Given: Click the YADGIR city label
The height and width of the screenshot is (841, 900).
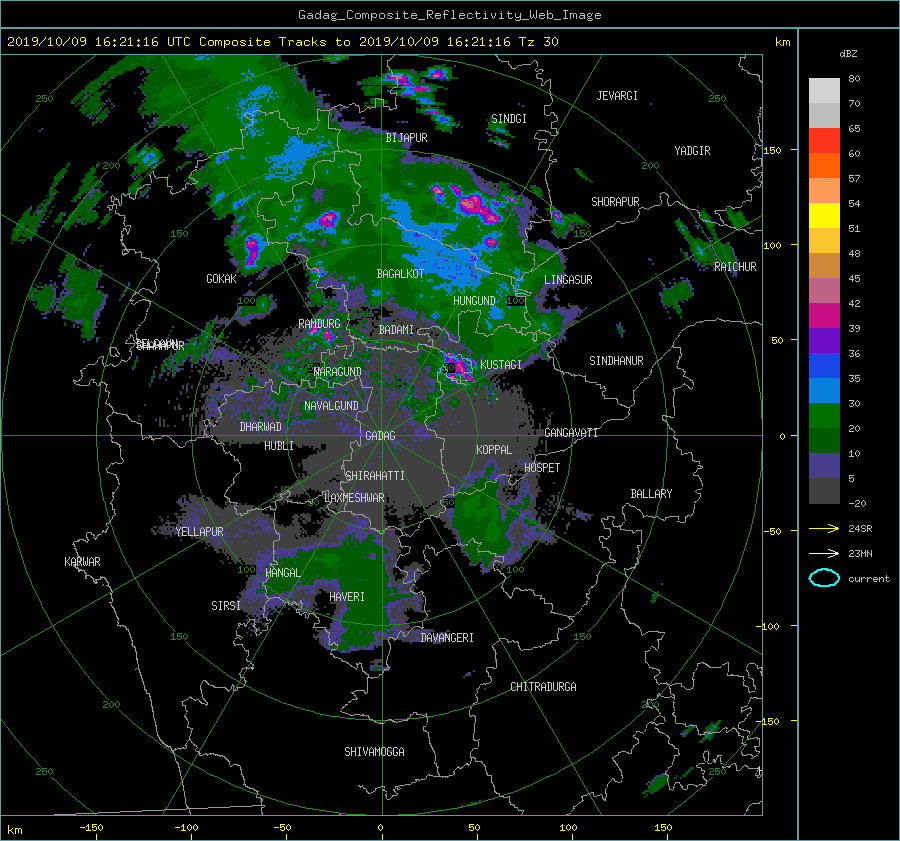Looking at the screenshot, I should coord(692,151).
